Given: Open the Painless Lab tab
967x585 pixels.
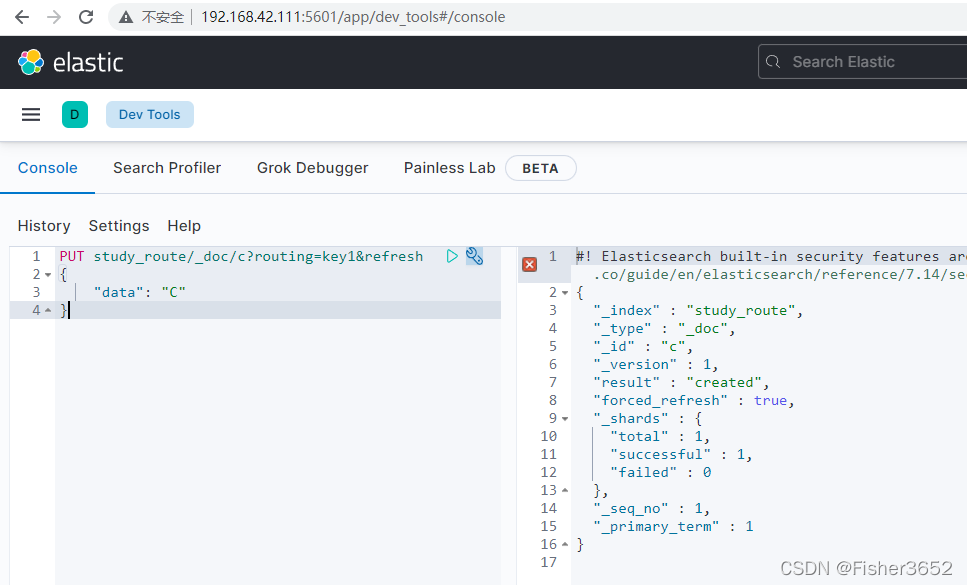Looking at the screenshot, I should click(x=449, y=168).
